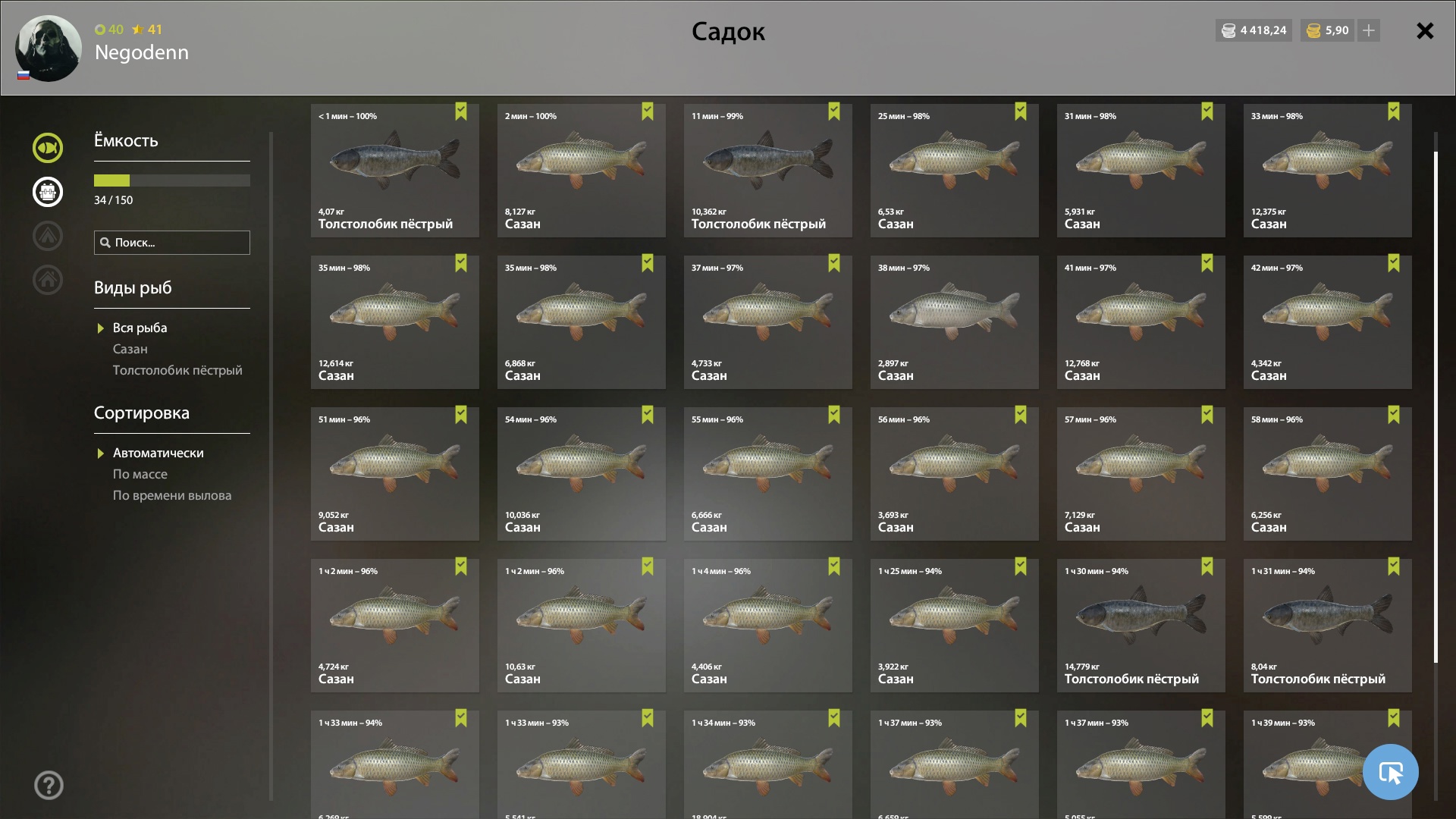Screen dimensions: 1456x819
Task: Filter fish by Сазан
Action: pos(130,349)
